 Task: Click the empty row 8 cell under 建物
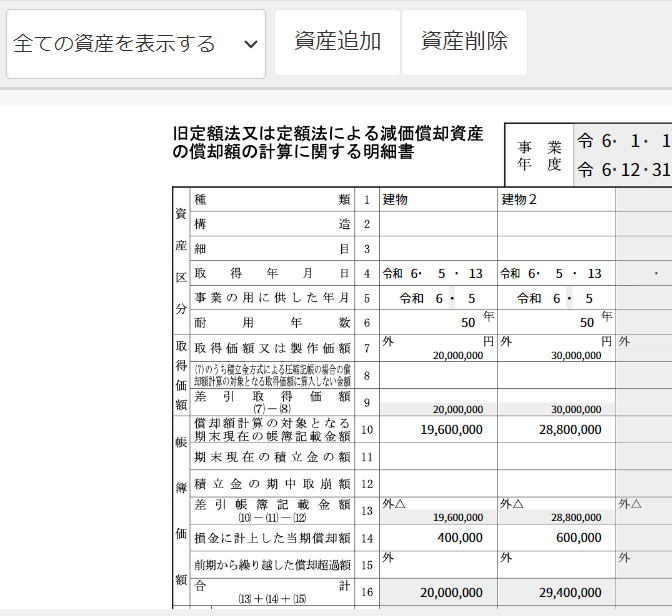pyautogui.click(x=438, y=376)
